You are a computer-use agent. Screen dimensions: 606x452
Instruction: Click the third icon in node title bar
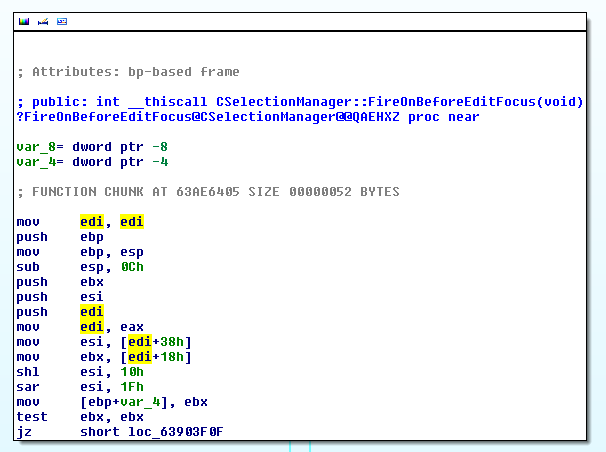[x=62, y=20]
